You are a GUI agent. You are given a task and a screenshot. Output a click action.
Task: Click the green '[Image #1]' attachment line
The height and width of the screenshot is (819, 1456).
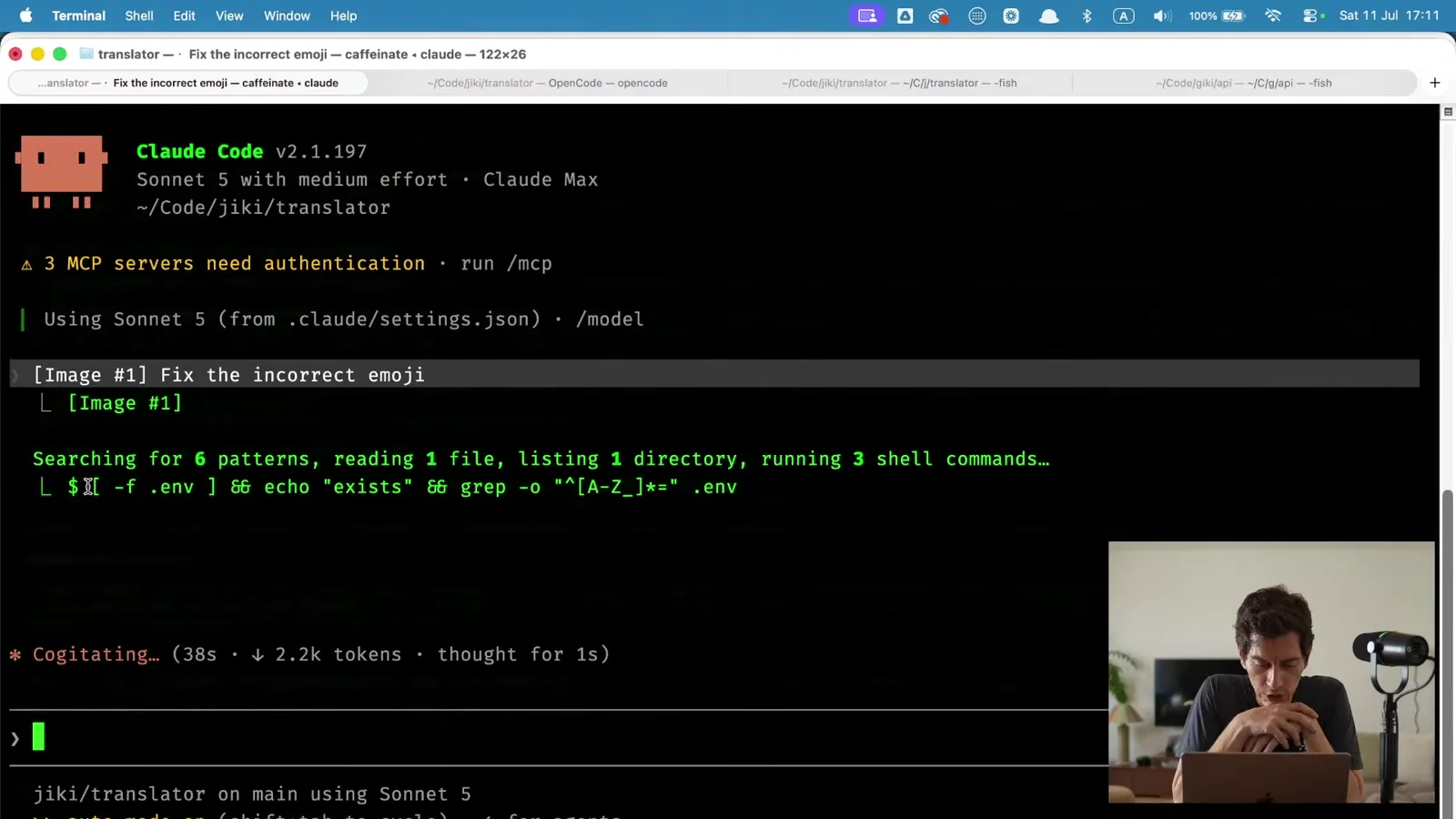[x=125, y=403]
